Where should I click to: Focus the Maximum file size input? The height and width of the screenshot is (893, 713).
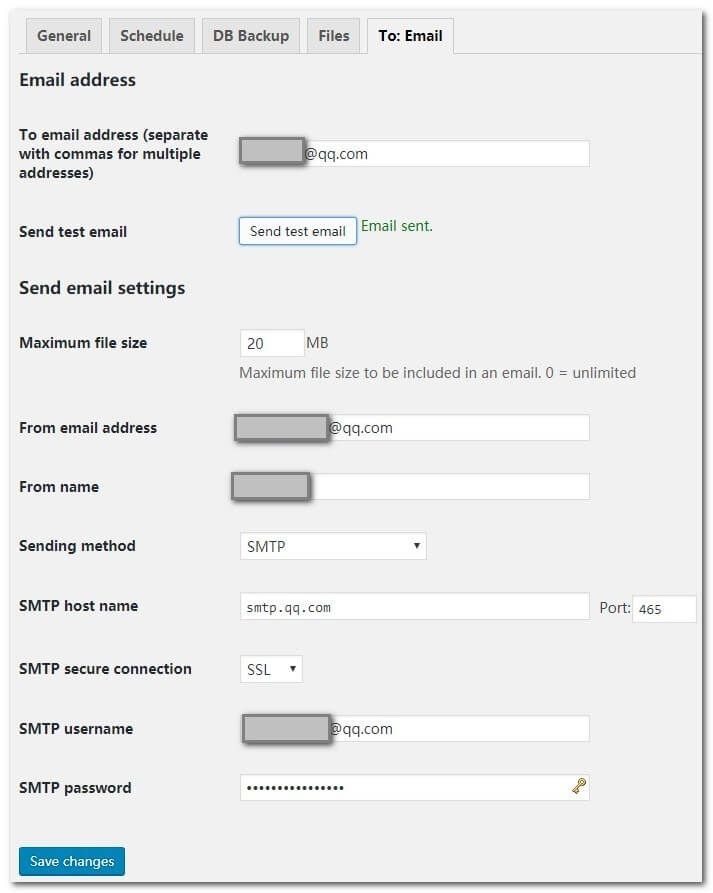click(x=272, y=343)
